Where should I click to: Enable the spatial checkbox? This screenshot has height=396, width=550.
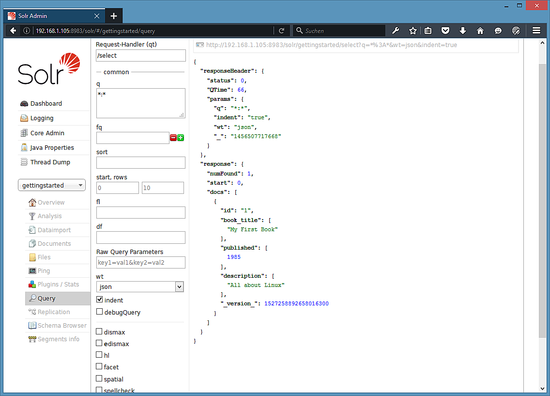pyautogui.click(x=99, y=378)
